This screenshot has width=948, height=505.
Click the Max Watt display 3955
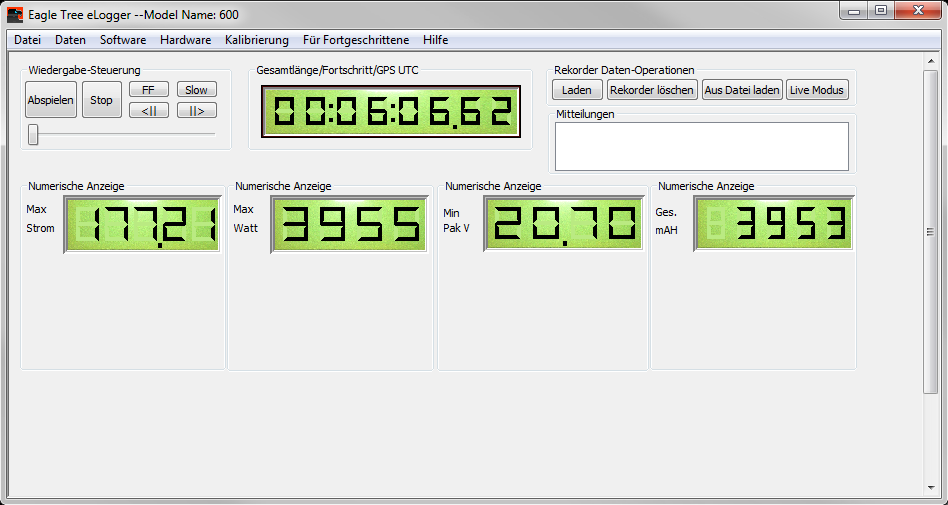tap(349, 224)
